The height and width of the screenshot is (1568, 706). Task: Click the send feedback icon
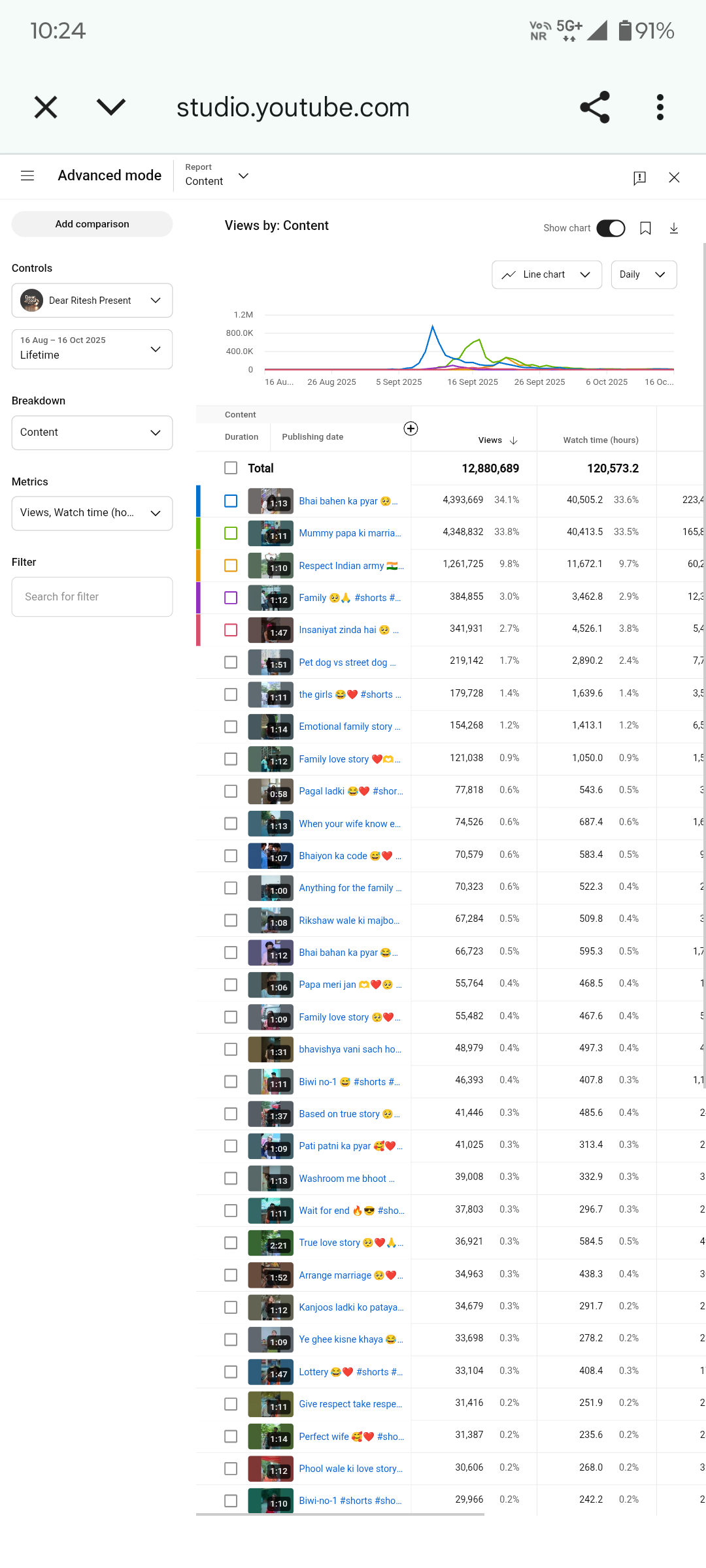tap(639, 178)
